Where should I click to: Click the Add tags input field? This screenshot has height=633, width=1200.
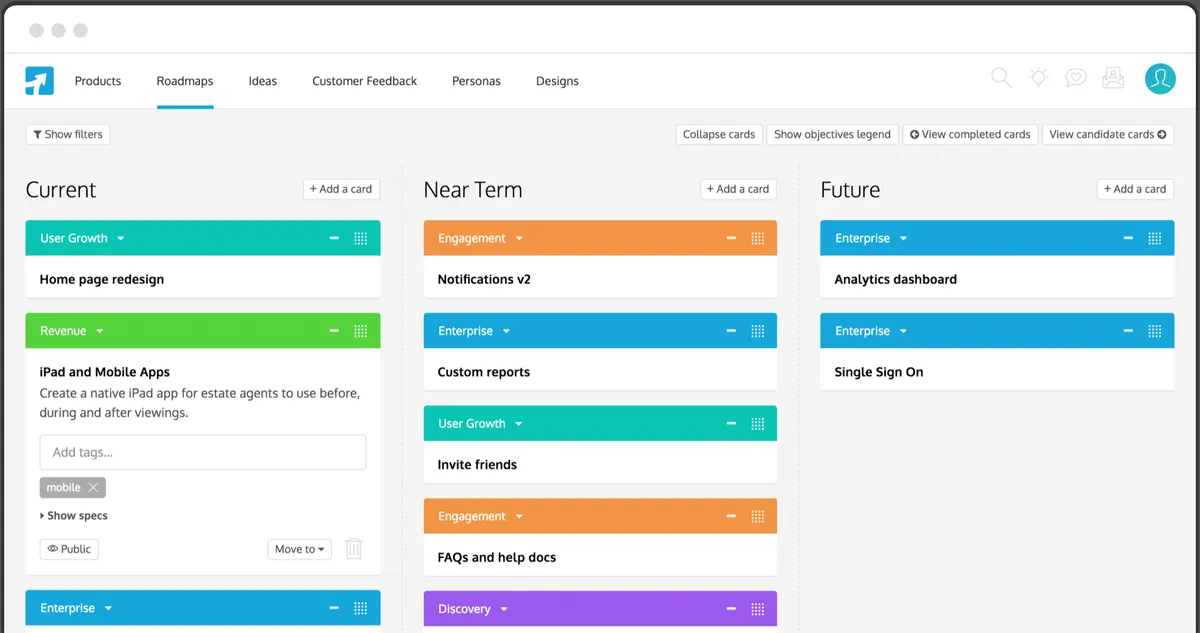coord(203,452)
